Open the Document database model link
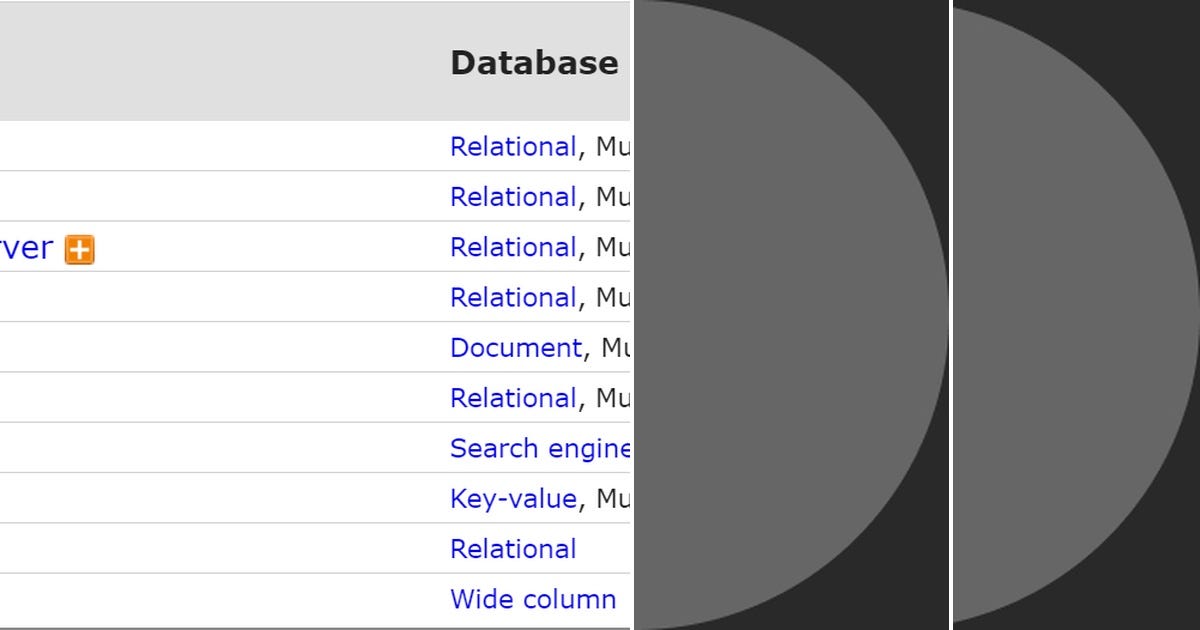The image size is (1200, 630). (515, 347)
